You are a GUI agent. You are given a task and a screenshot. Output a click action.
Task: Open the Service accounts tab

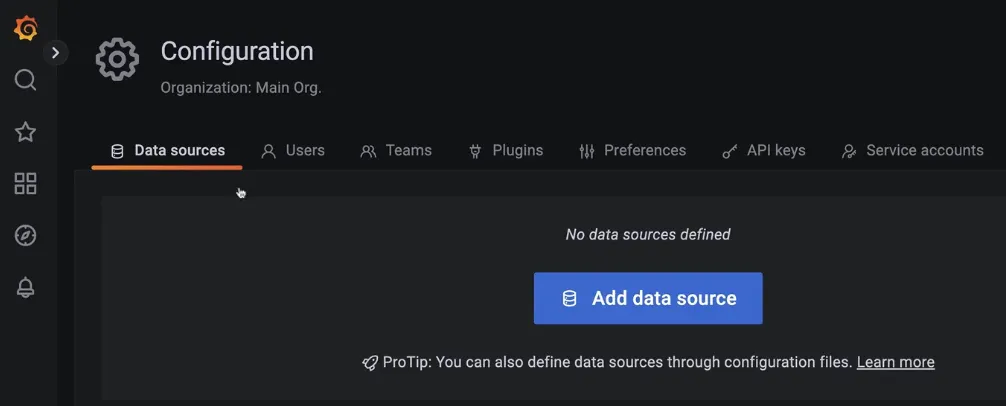(x=913, y=151)
